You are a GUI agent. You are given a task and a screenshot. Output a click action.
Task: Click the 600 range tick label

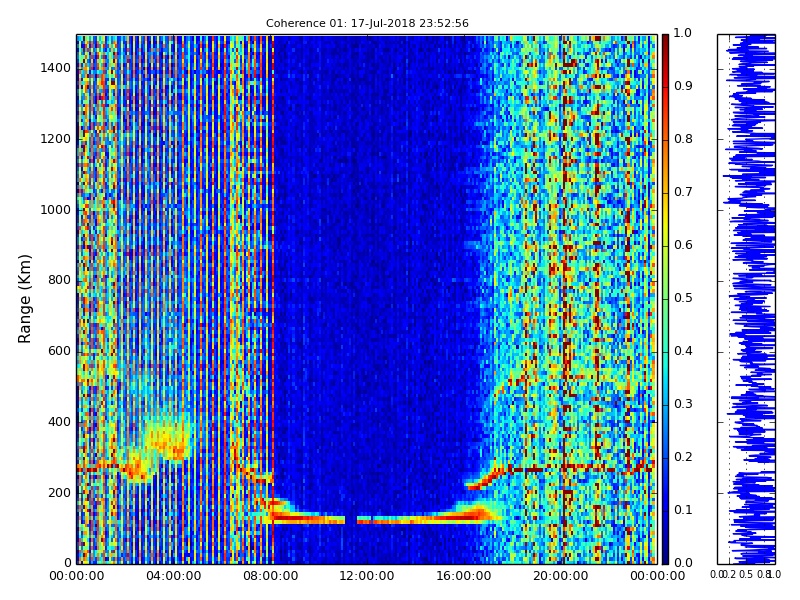pos(60,351)
